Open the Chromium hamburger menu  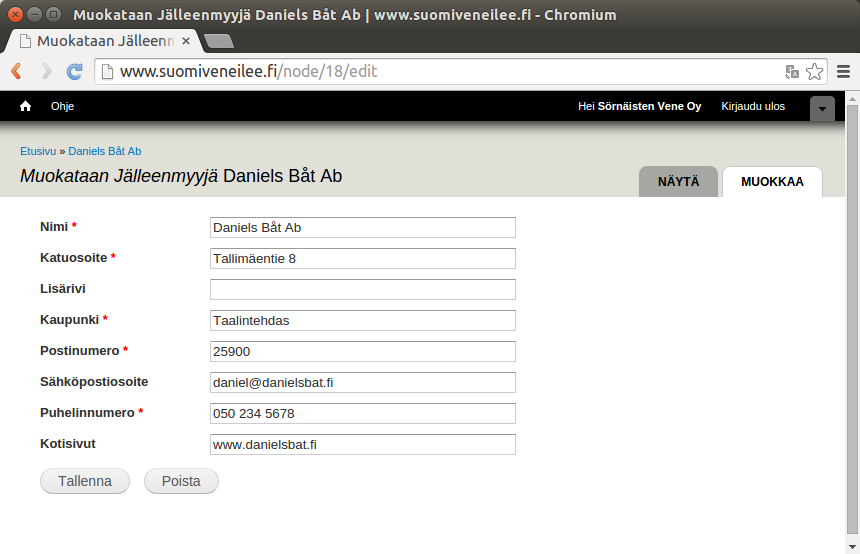tap(844, 71)
